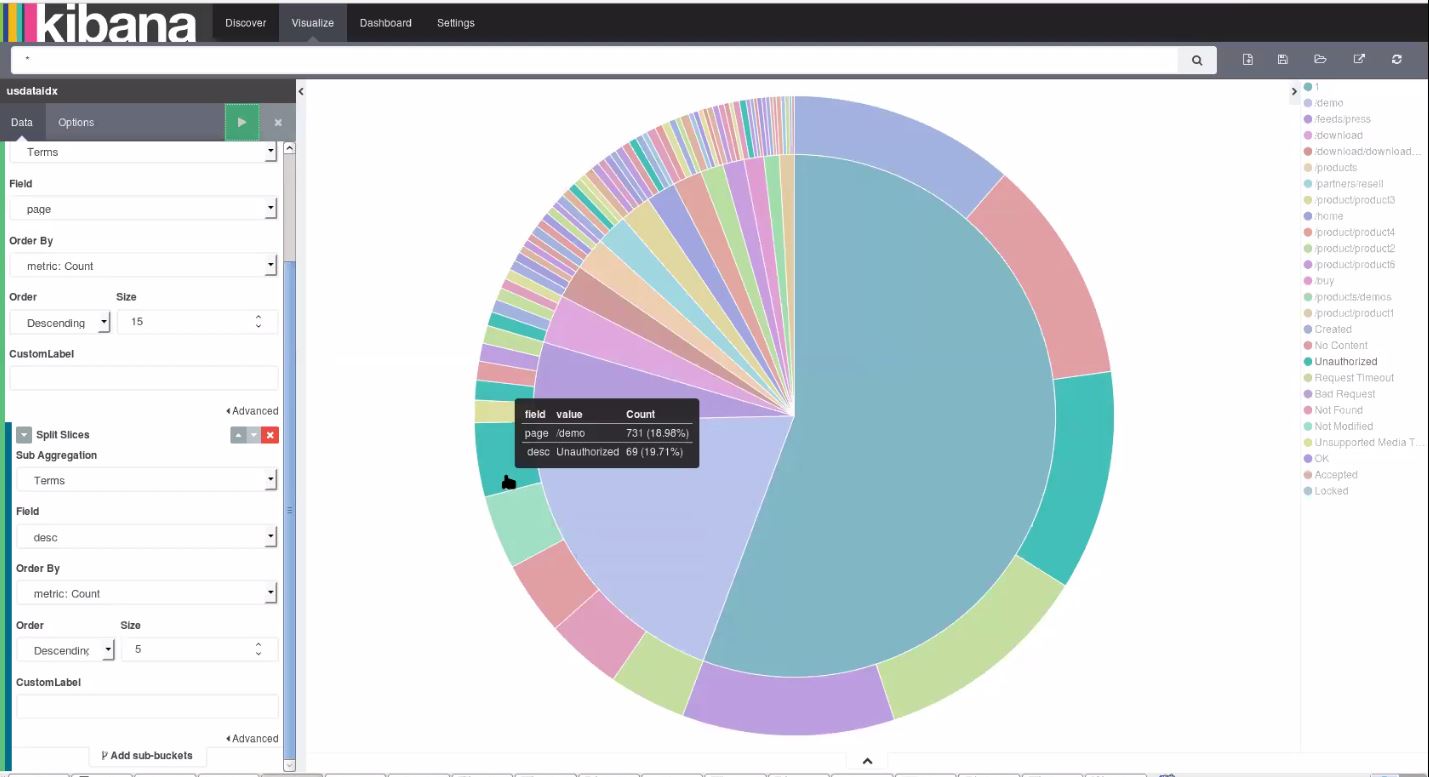This screenshot has width=1429, height=777.
Task: Open the Sub Aggregation Terms dropdown
Action: coord(147,480)
